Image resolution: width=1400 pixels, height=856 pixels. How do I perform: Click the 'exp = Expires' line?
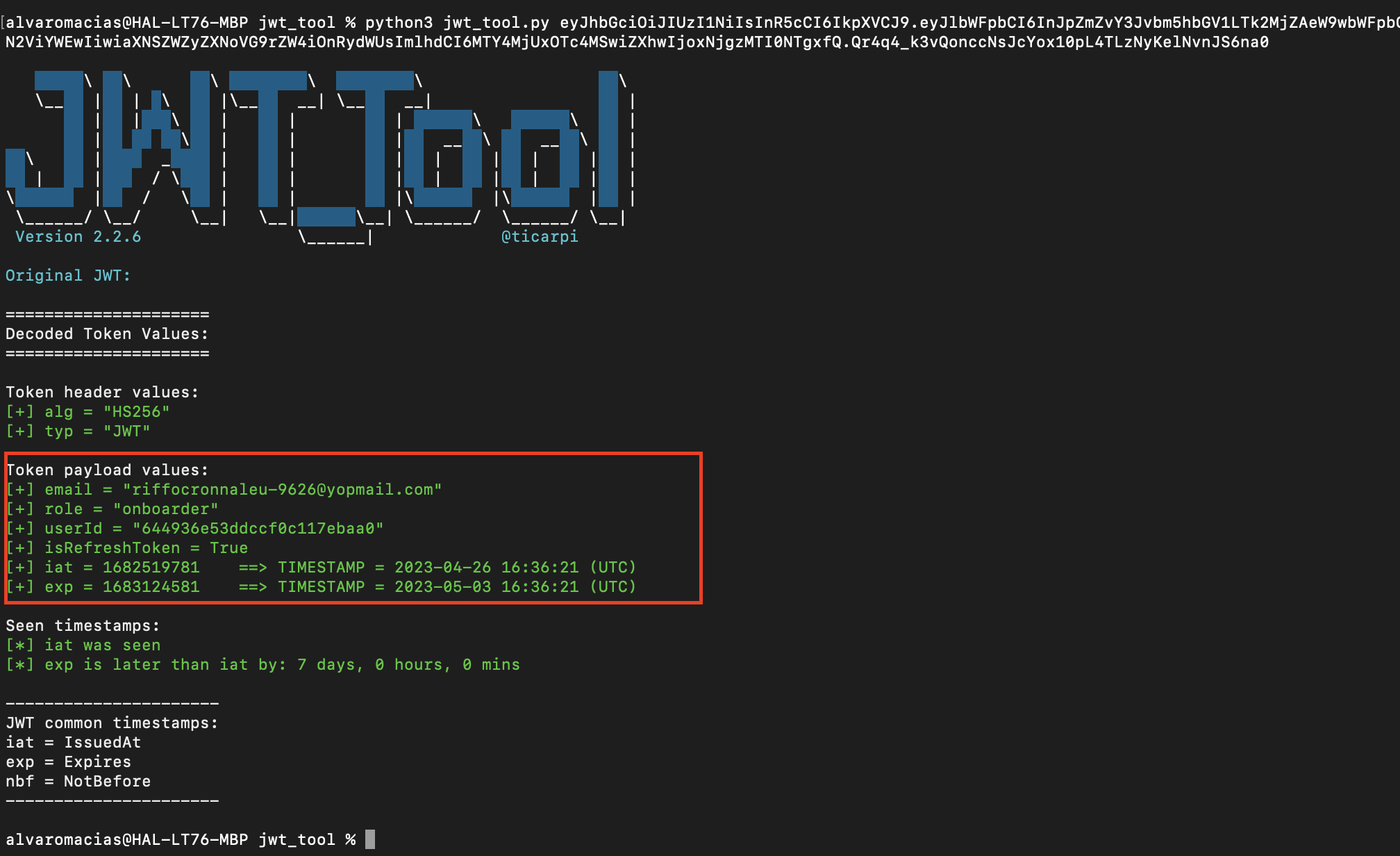pyautogui.click(x=68, y=762)
